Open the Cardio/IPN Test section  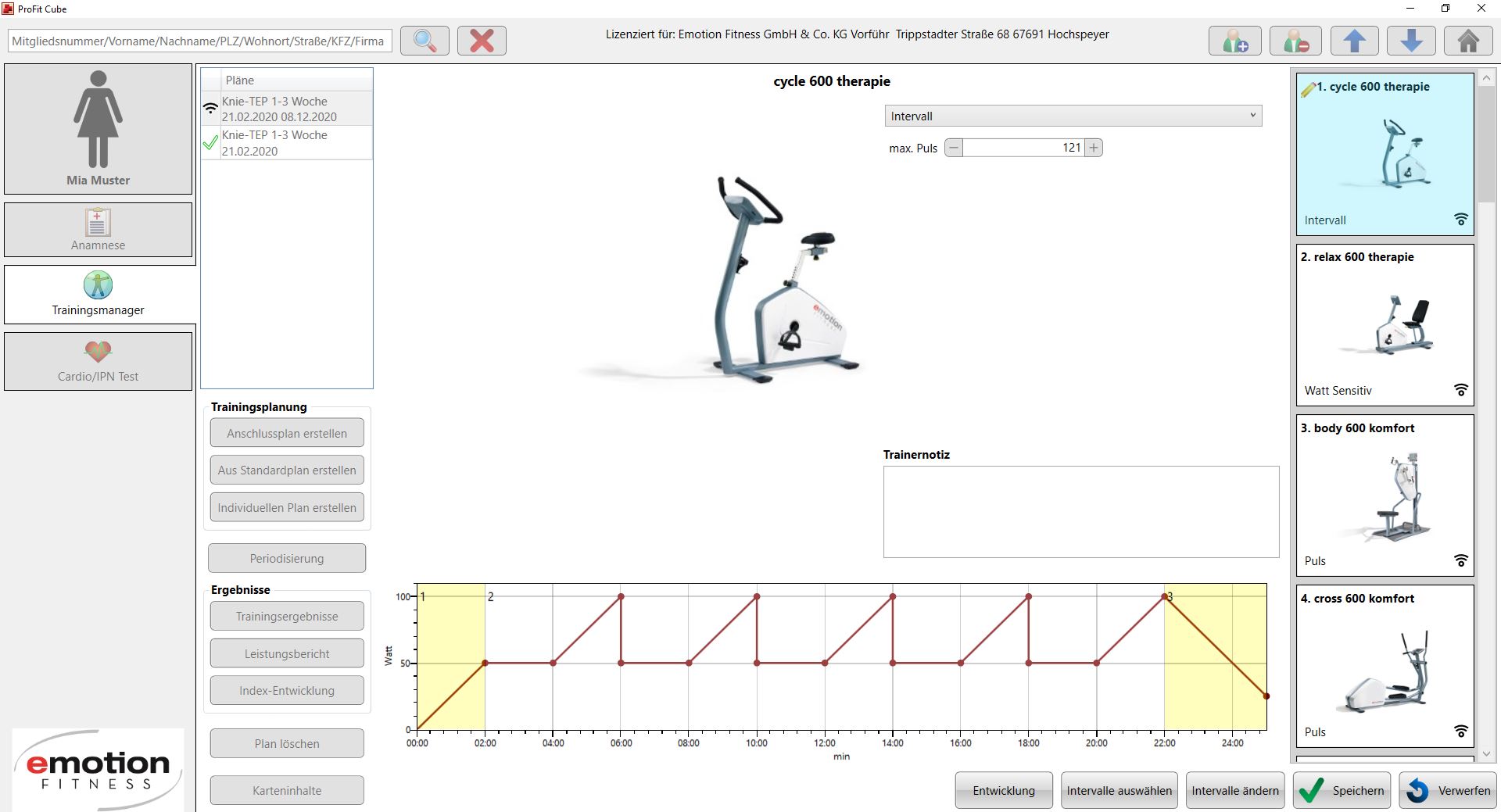point(98,361)
